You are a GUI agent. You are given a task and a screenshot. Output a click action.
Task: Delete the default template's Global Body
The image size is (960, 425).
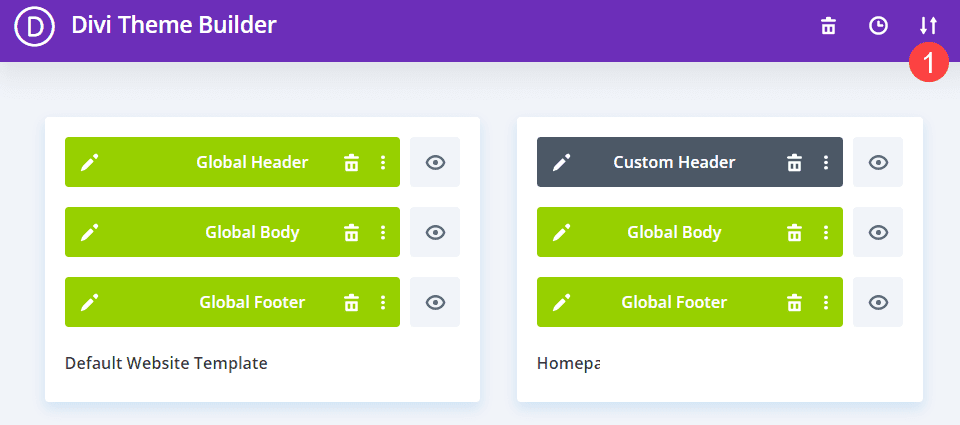click(351, 232)
